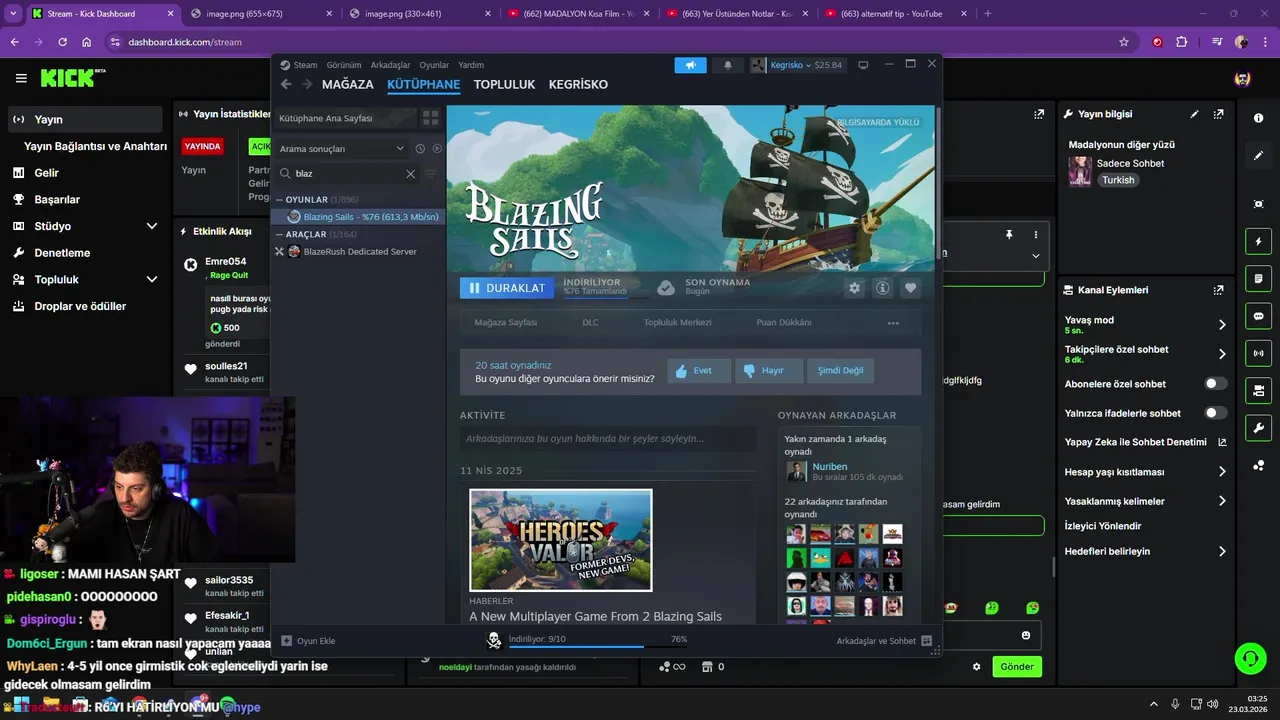The height and width of the screenshot is (720, 1280).
Task: Expand Yavaş mod options
Action: coord(1222,324)
